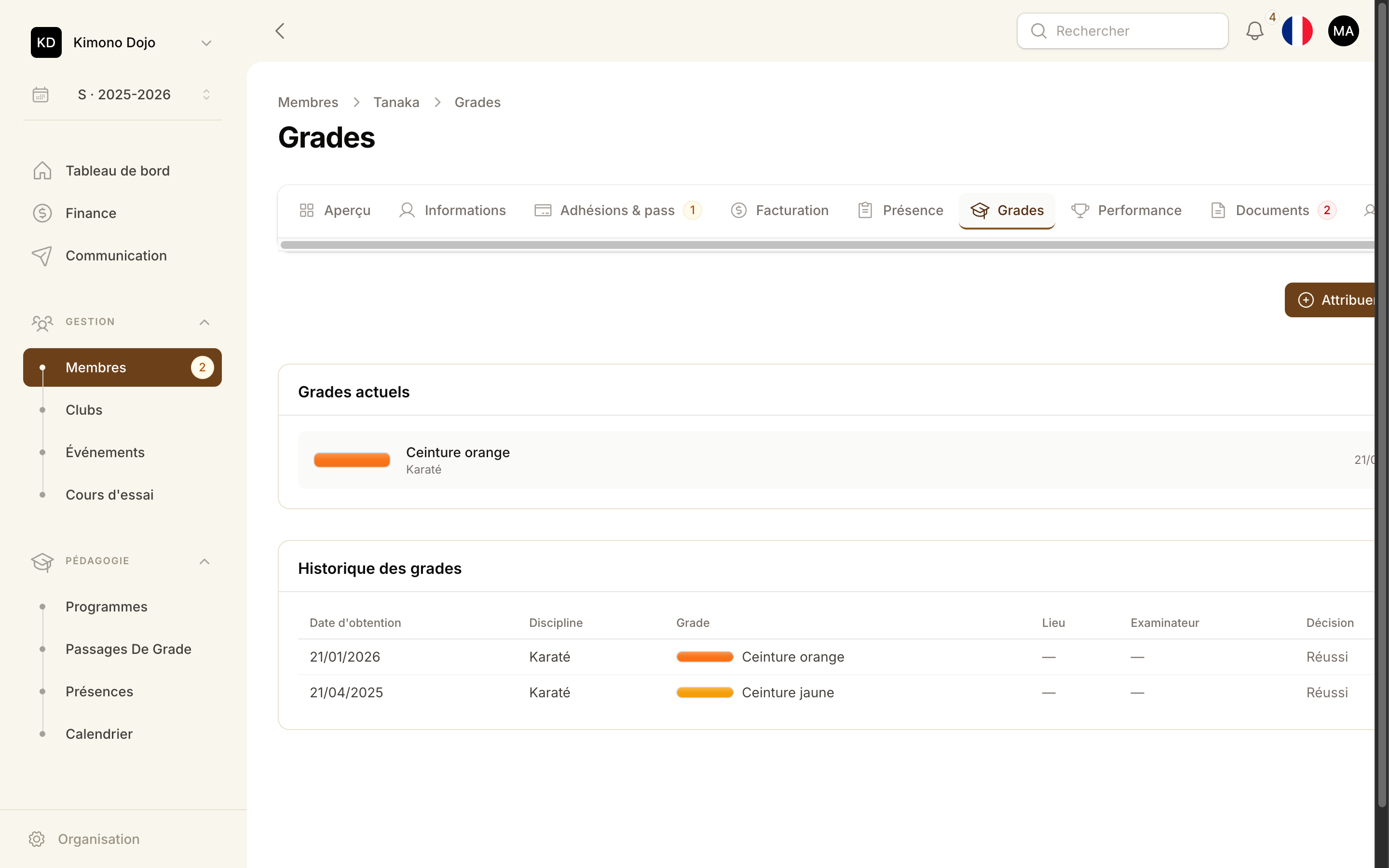Click the French flag language icon

coord(1298,31)
